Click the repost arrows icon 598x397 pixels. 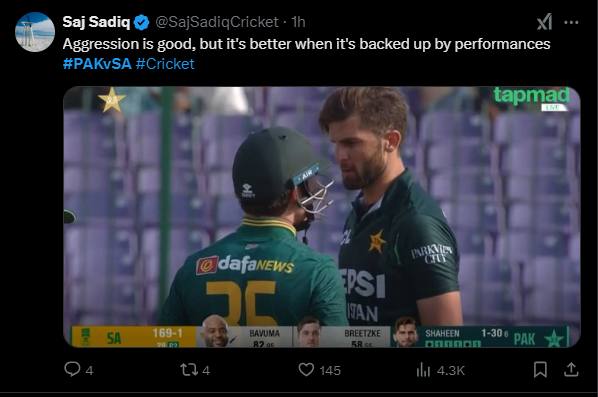189,370
